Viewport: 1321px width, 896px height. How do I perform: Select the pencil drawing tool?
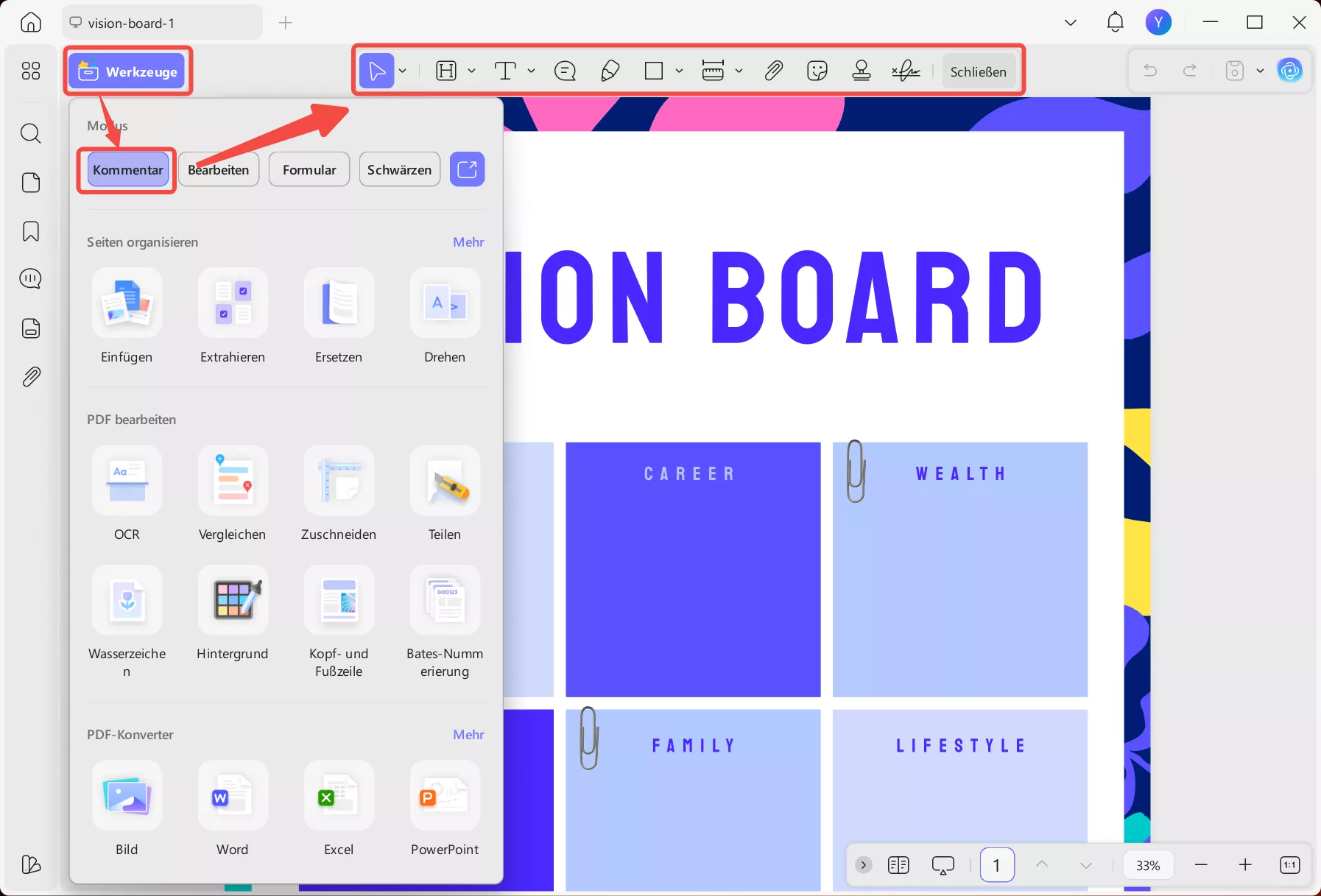[x=610, y=71]
